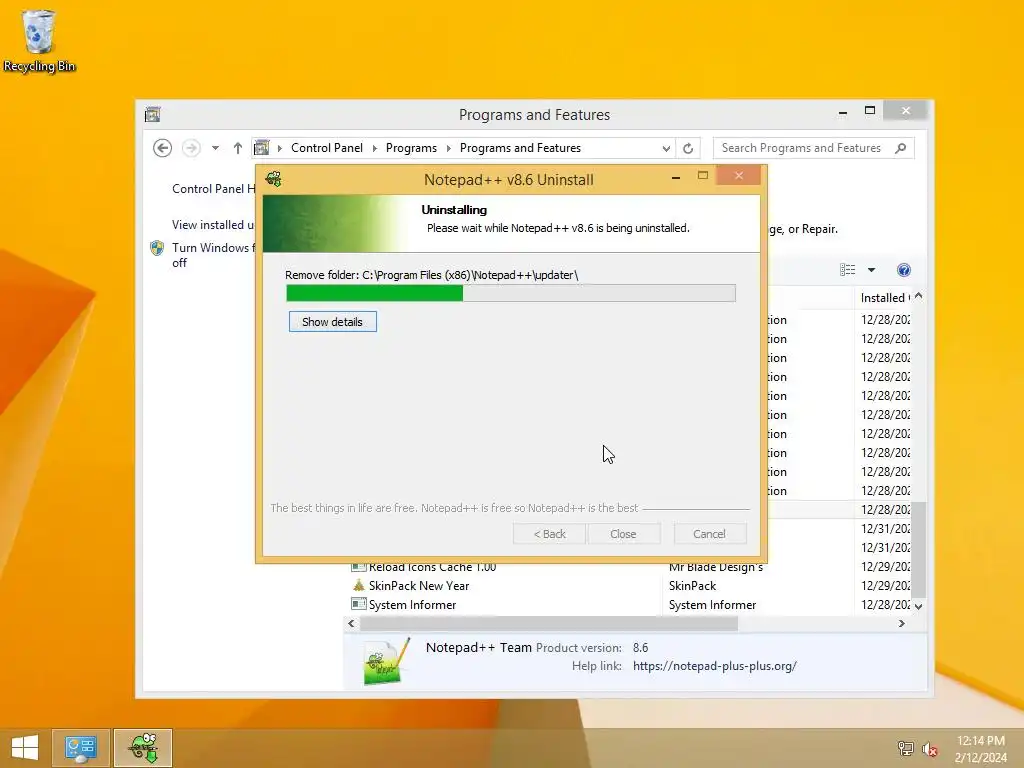Open the Windows Start button
Image resolution: width=1024 pixels, height=768 pixels.
point(25,747)
